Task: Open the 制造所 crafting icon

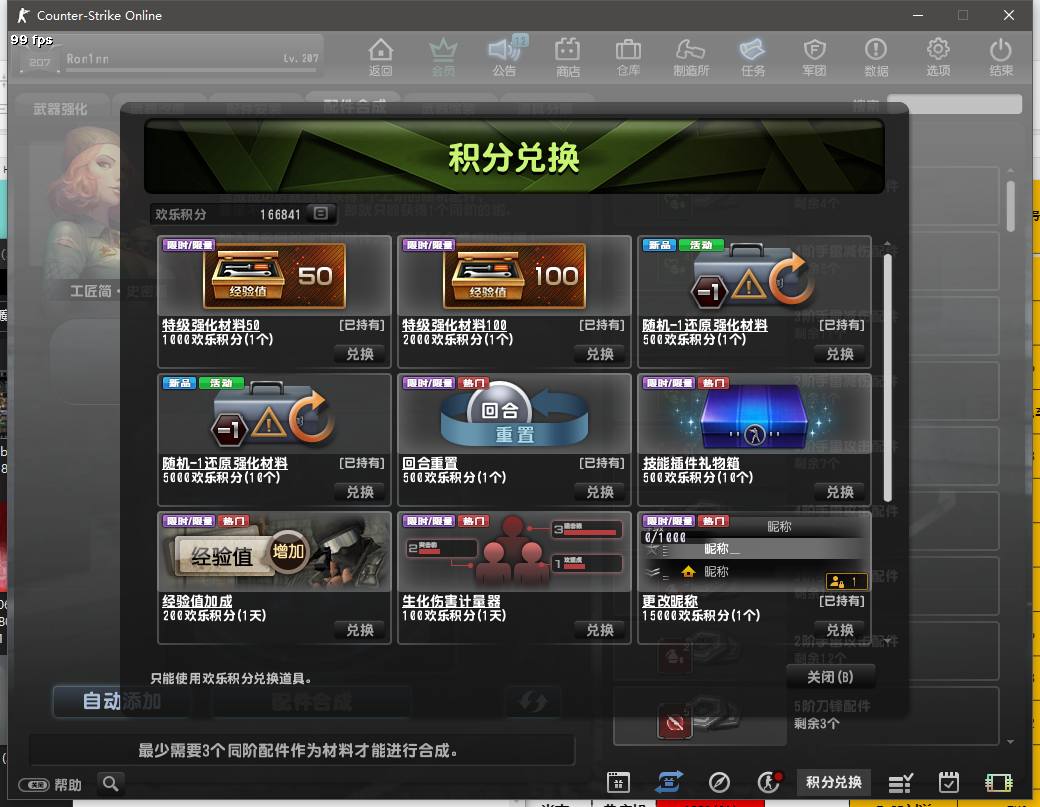Action: 691,56
